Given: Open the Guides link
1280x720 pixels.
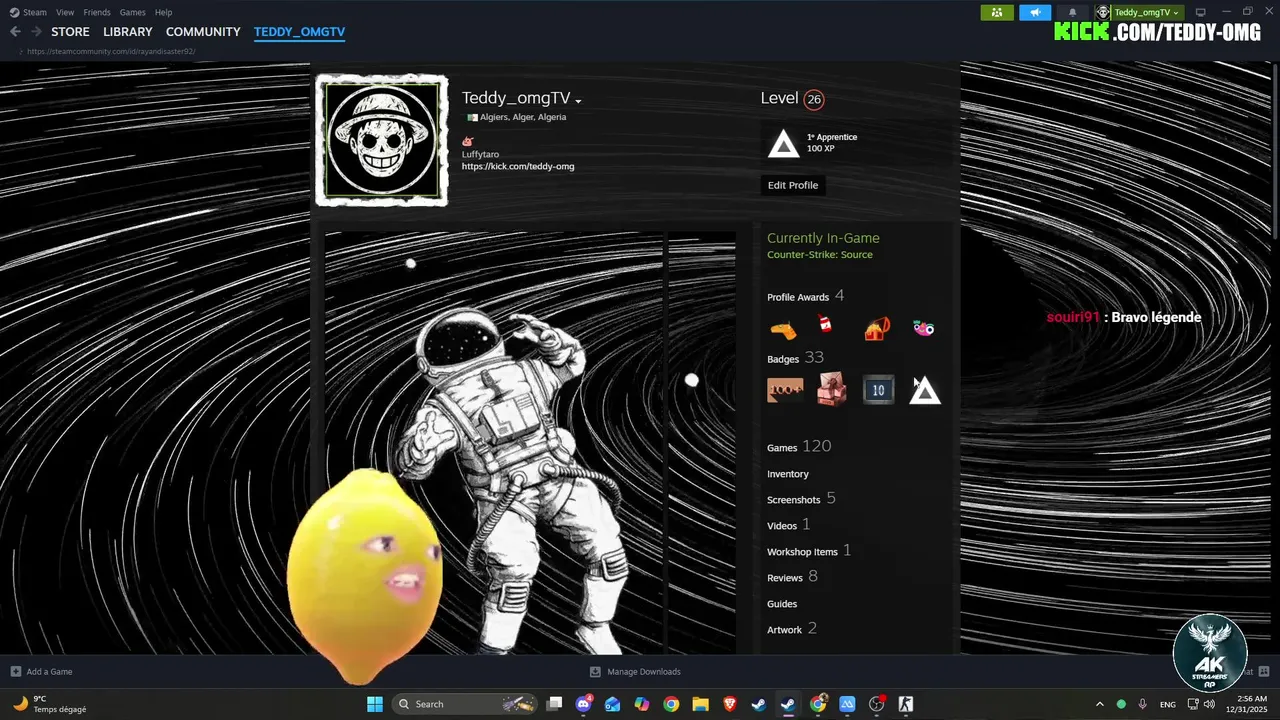Looking at the screenshot, I should click(782, 604).
